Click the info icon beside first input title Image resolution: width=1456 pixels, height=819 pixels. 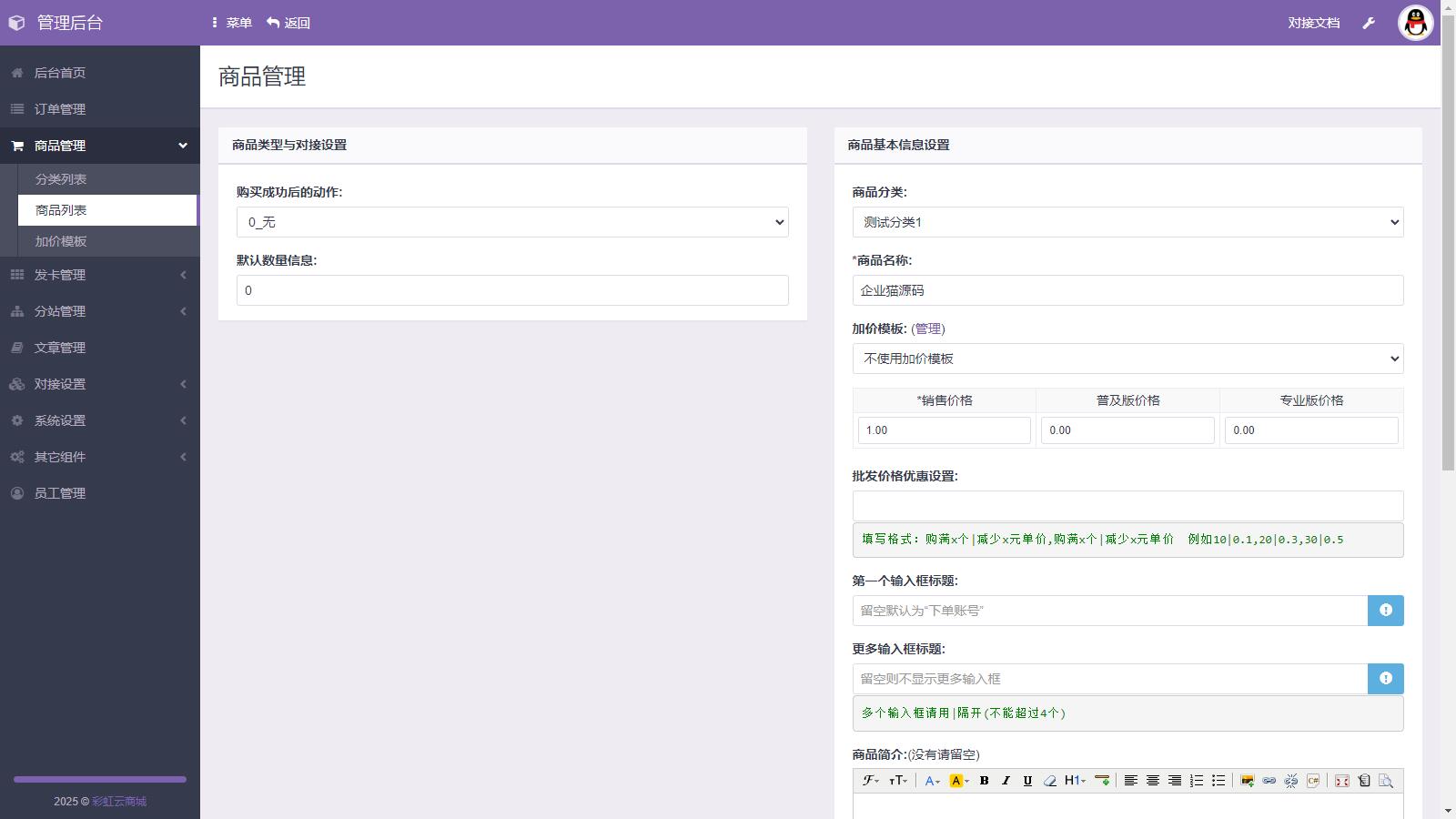pyautogui.click(x=1385, y=611)
